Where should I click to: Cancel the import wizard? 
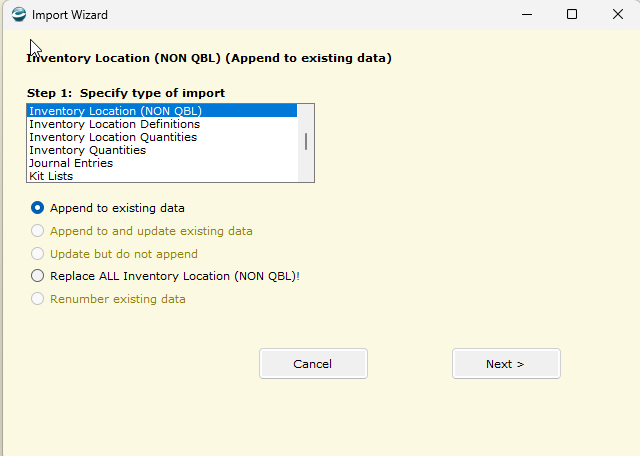click(313, 363)
